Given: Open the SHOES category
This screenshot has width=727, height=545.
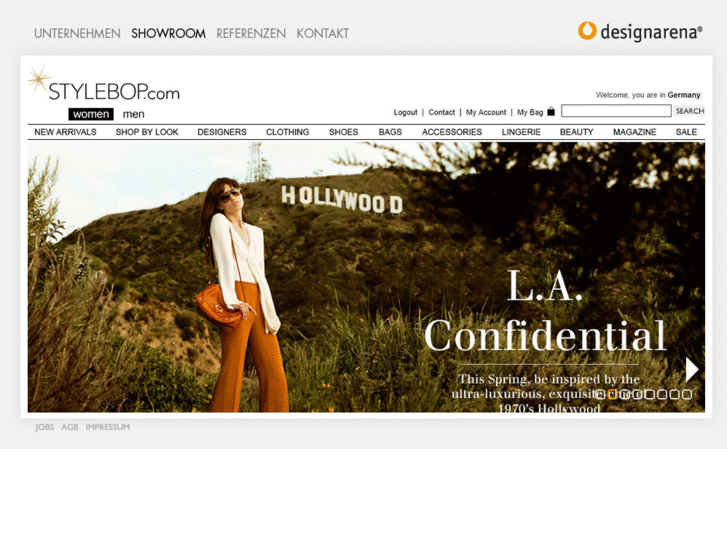Looking at the screenshot, I should [344, 132].
